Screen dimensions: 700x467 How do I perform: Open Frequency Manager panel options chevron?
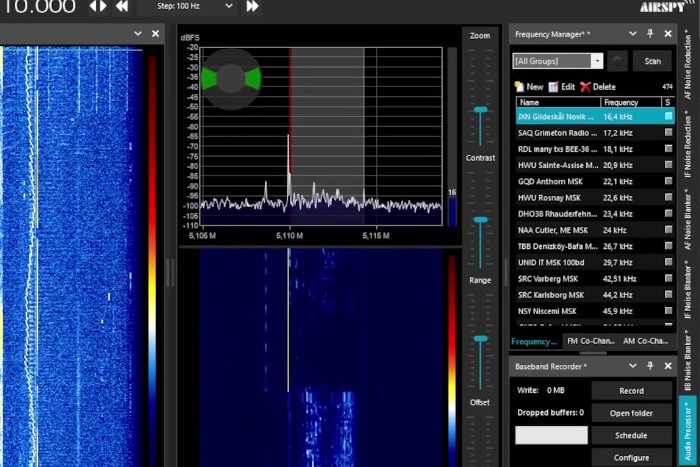(633, 34)
